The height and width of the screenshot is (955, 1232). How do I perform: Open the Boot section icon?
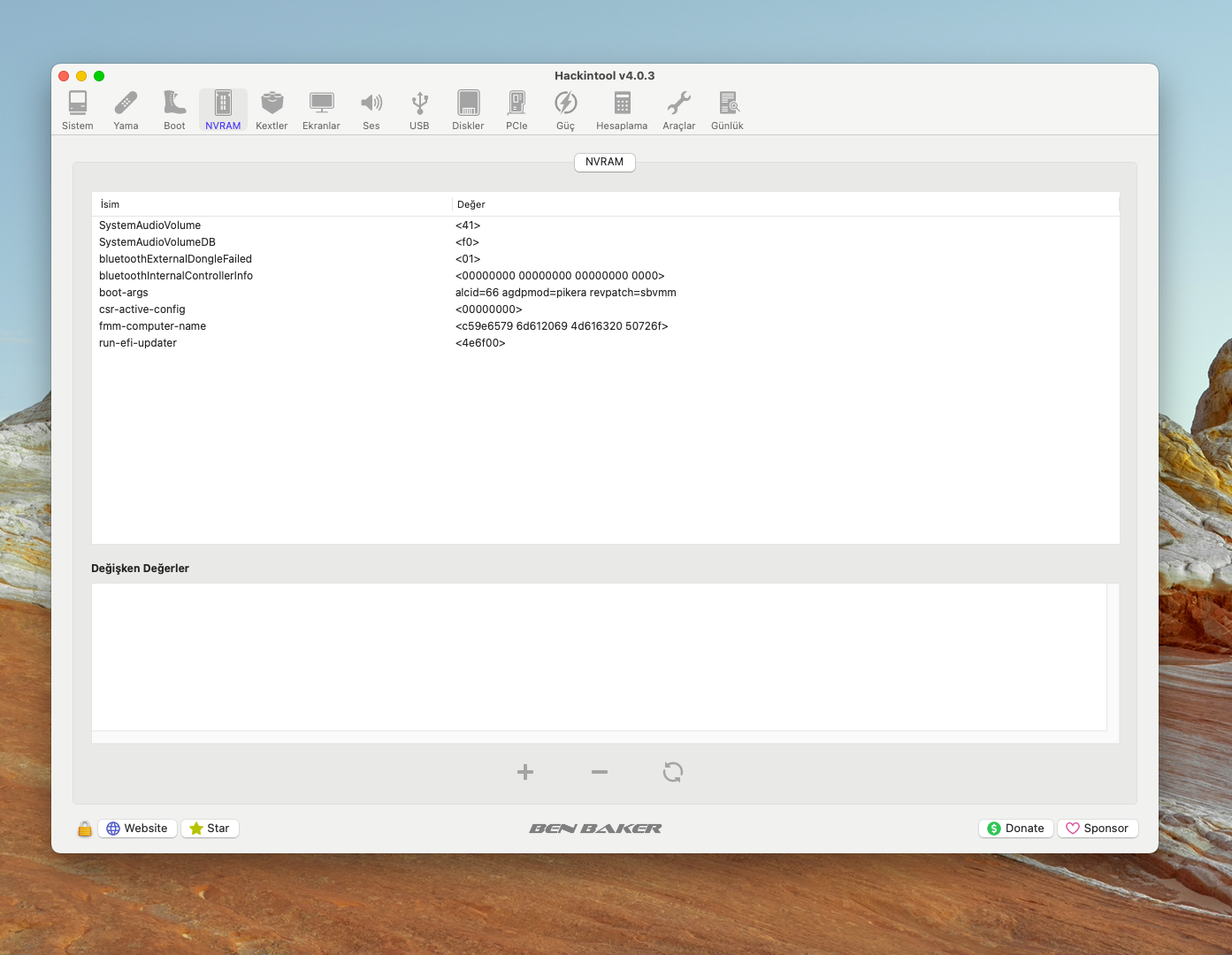coord(174,110)
